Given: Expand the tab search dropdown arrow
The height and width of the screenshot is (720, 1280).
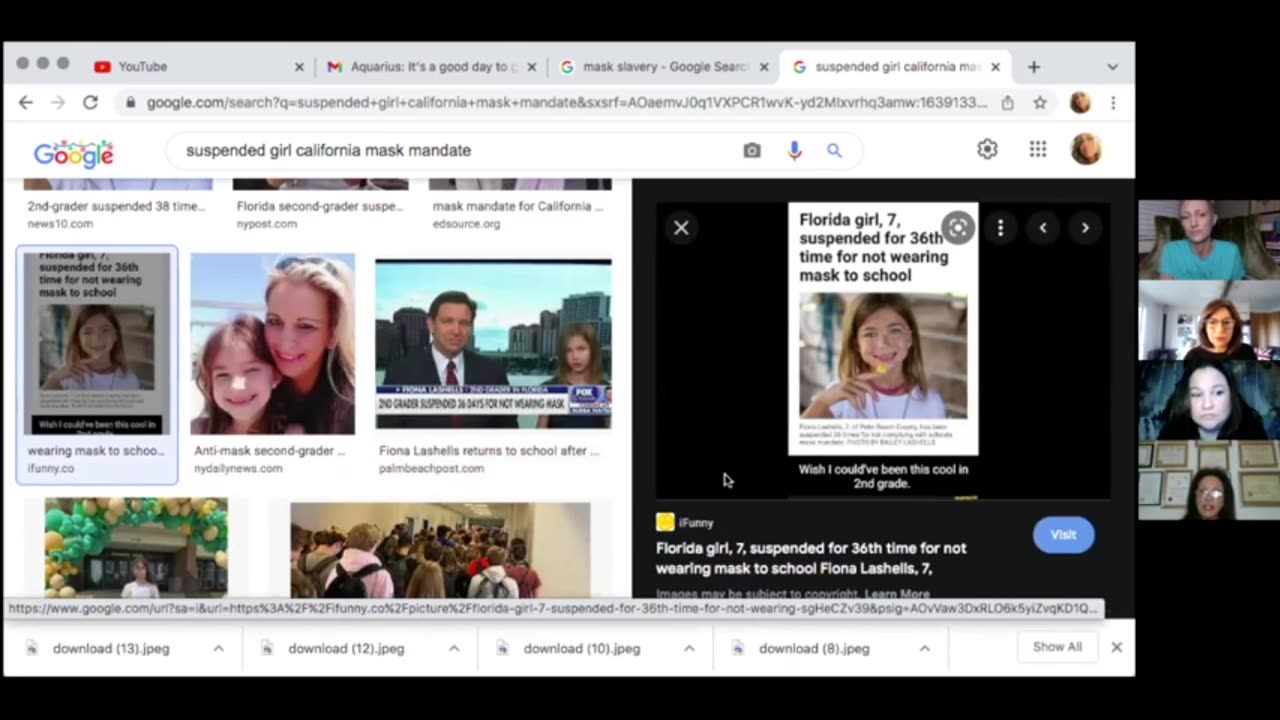Looking at the screenshot, I should (1112, 67).
